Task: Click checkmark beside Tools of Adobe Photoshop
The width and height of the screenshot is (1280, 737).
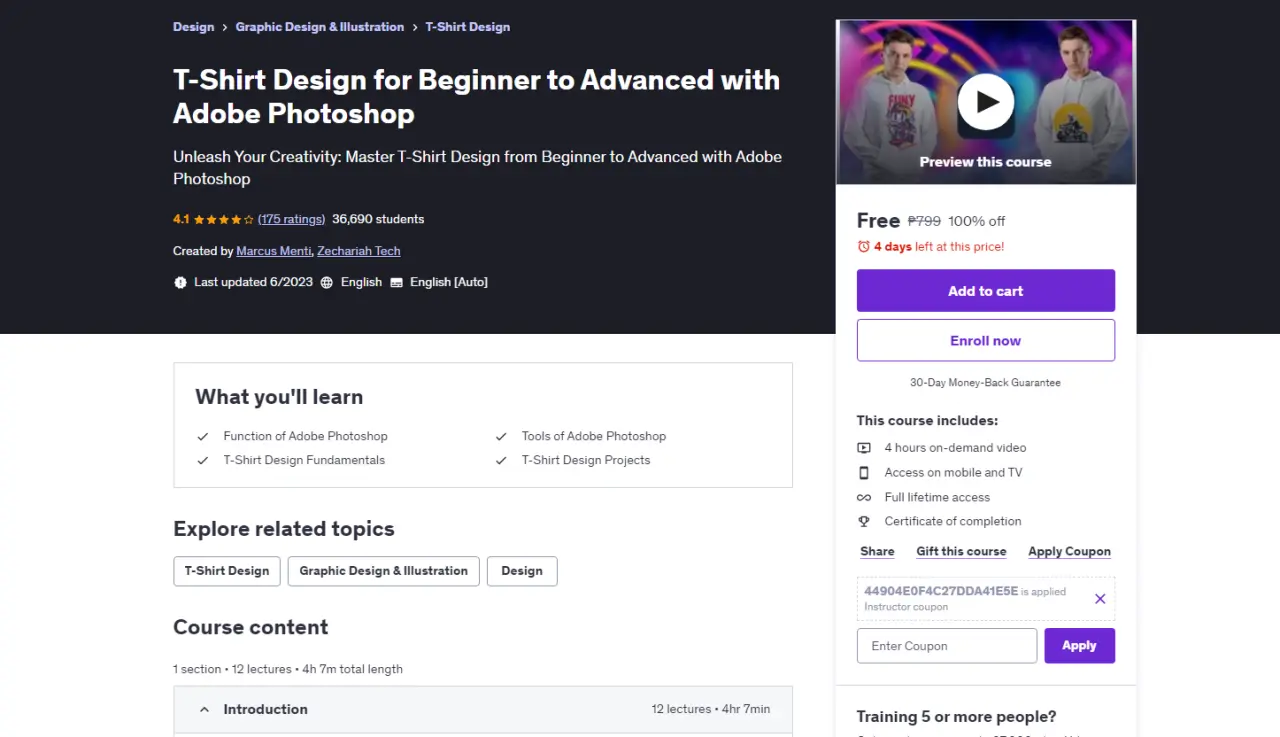Action: pos(501,436)
